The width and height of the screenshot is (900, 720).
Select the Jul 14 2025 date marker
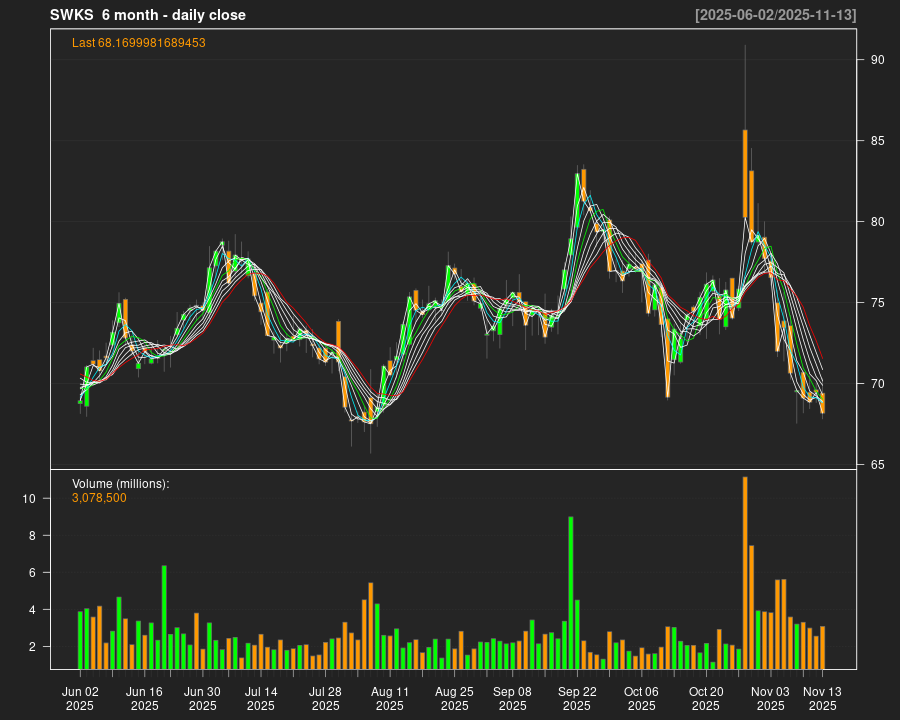(261, 698)
